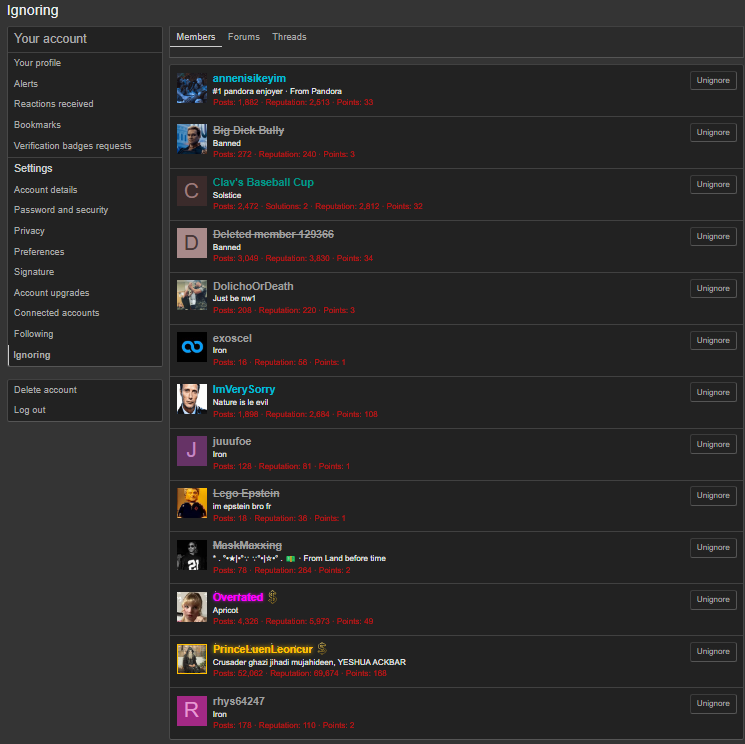Click exoscel's blue infinity avatar
This screenshot has height=744, width=745.
192,347
